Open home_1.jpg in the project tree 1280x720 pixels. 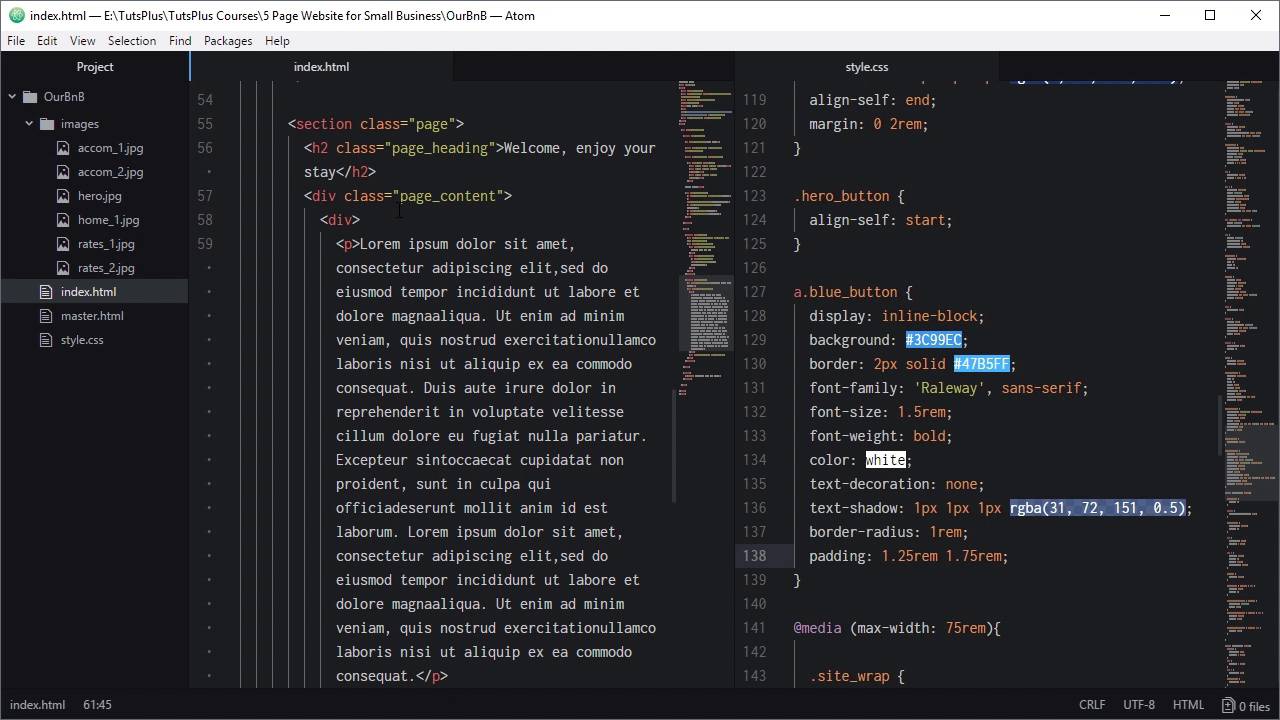[x=108, y=220]
